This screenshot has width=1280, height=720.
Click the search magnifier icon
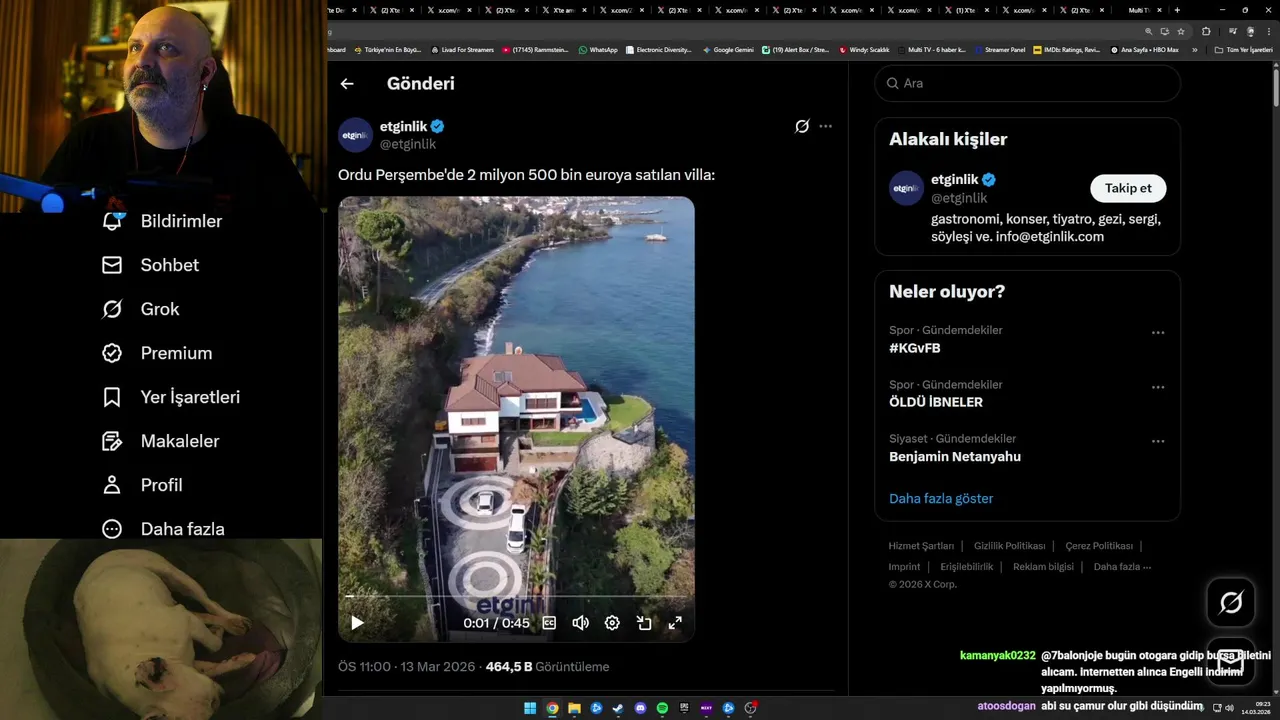coord(892,83)
